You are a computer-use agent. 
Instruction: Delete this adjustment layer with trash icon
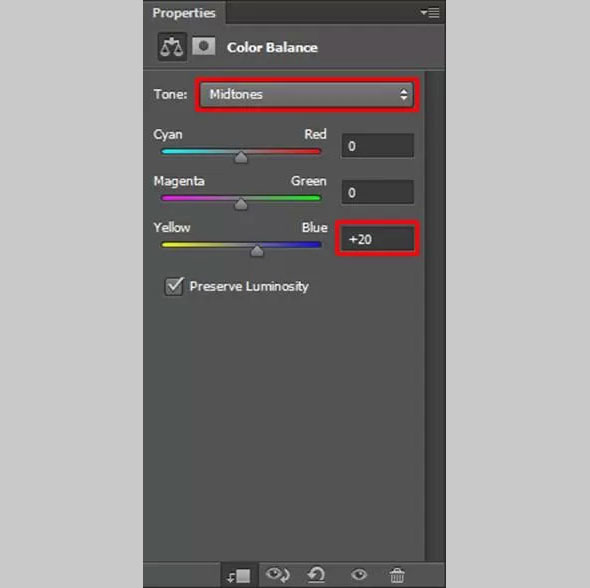click(397, 575)
